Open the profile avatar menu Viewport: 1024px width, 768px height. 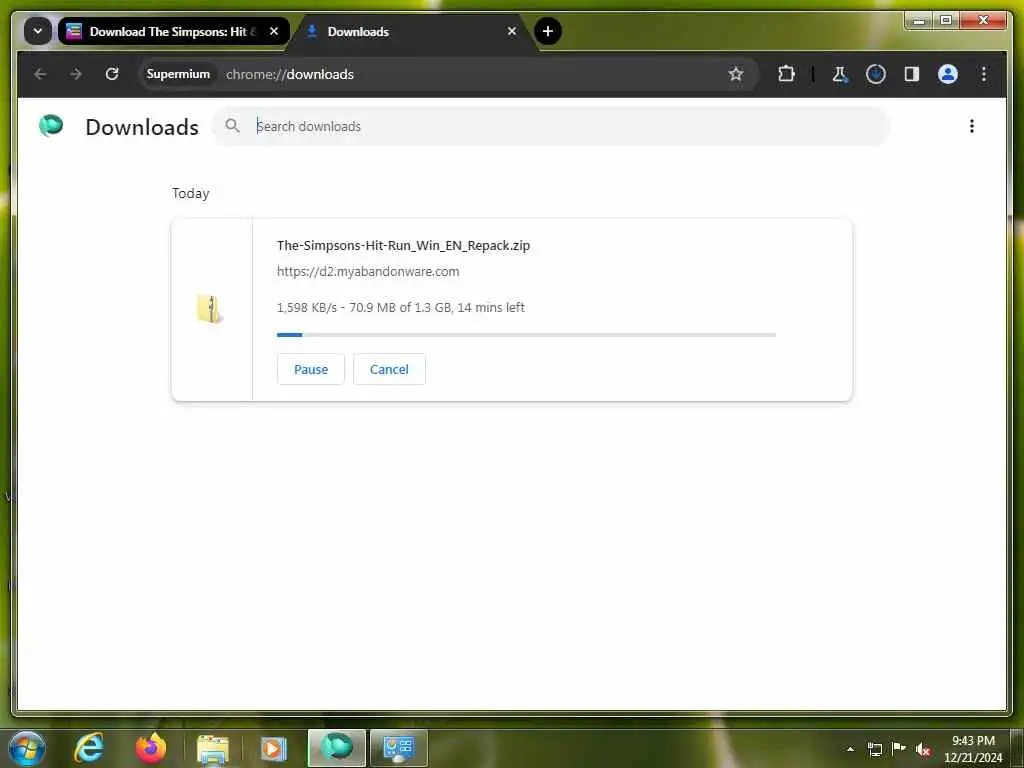(948, 74)
